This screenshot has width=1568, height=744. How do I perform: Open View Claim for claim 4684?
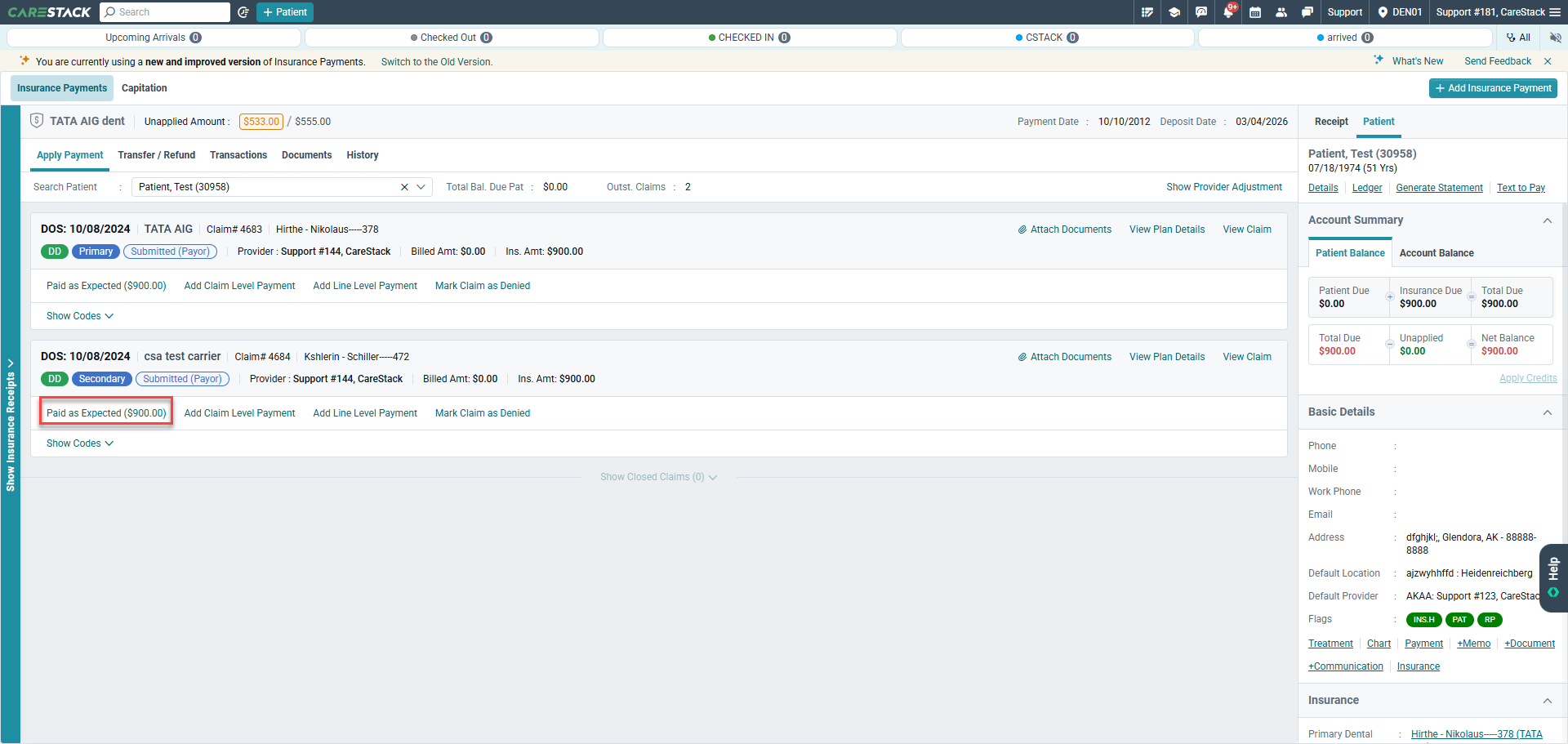pyautogui.click(x=1247, y=357)
